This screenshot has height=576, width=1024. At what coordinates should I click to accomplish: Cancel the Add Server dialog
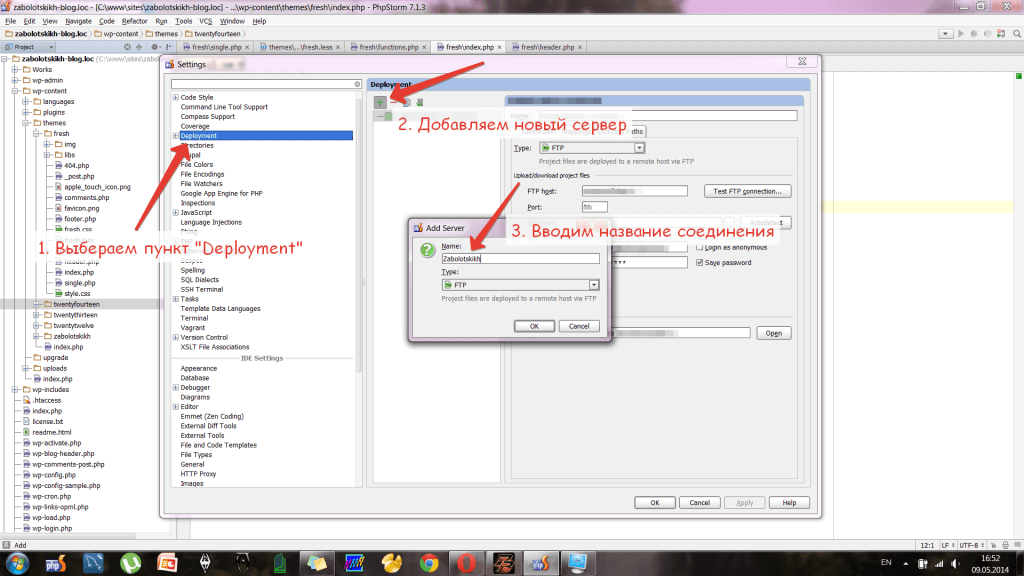[x=579, y=326]
